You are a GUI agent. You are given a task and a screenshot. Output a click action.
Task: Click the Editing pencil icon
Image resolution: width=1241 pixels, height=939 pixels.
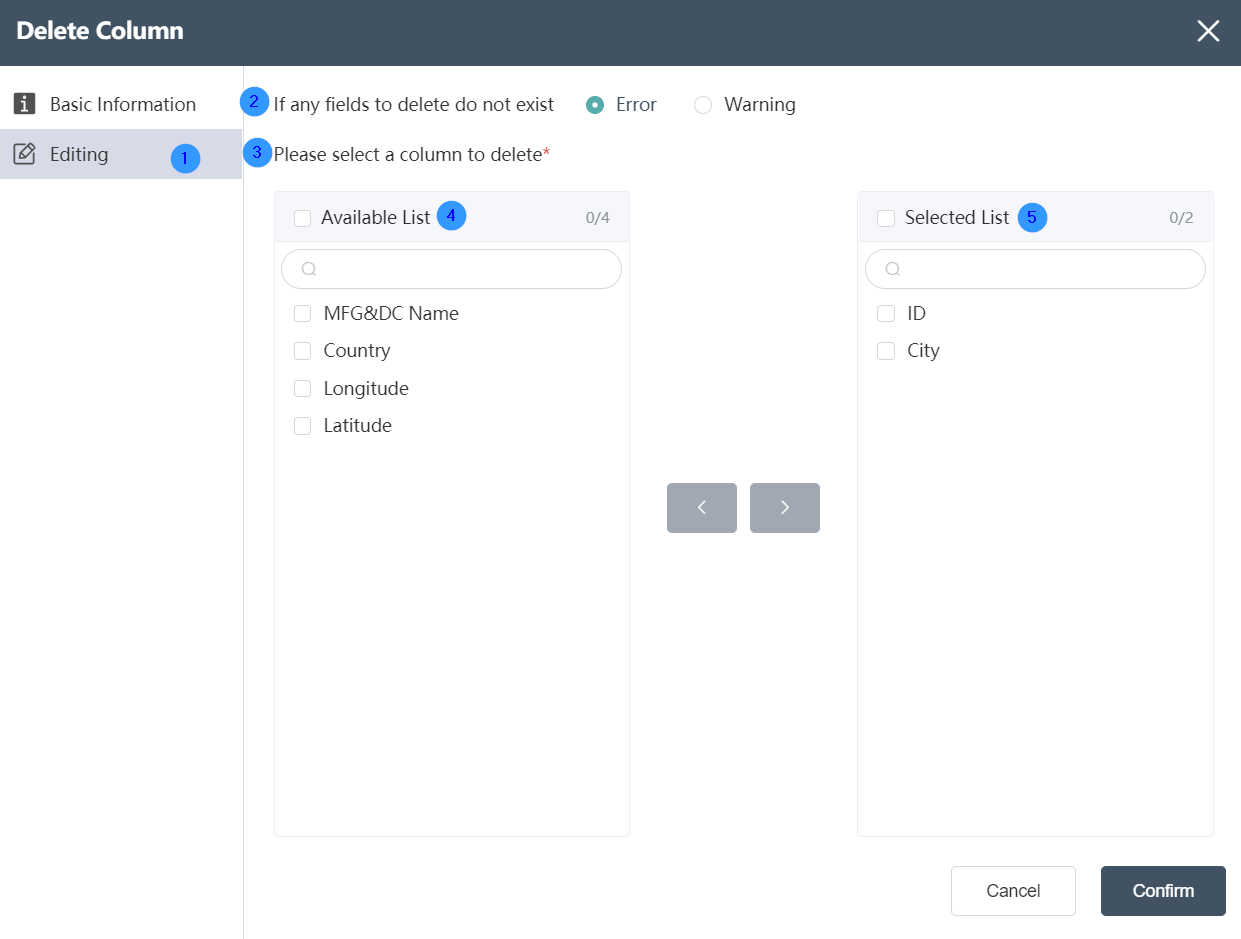point(24,154)
